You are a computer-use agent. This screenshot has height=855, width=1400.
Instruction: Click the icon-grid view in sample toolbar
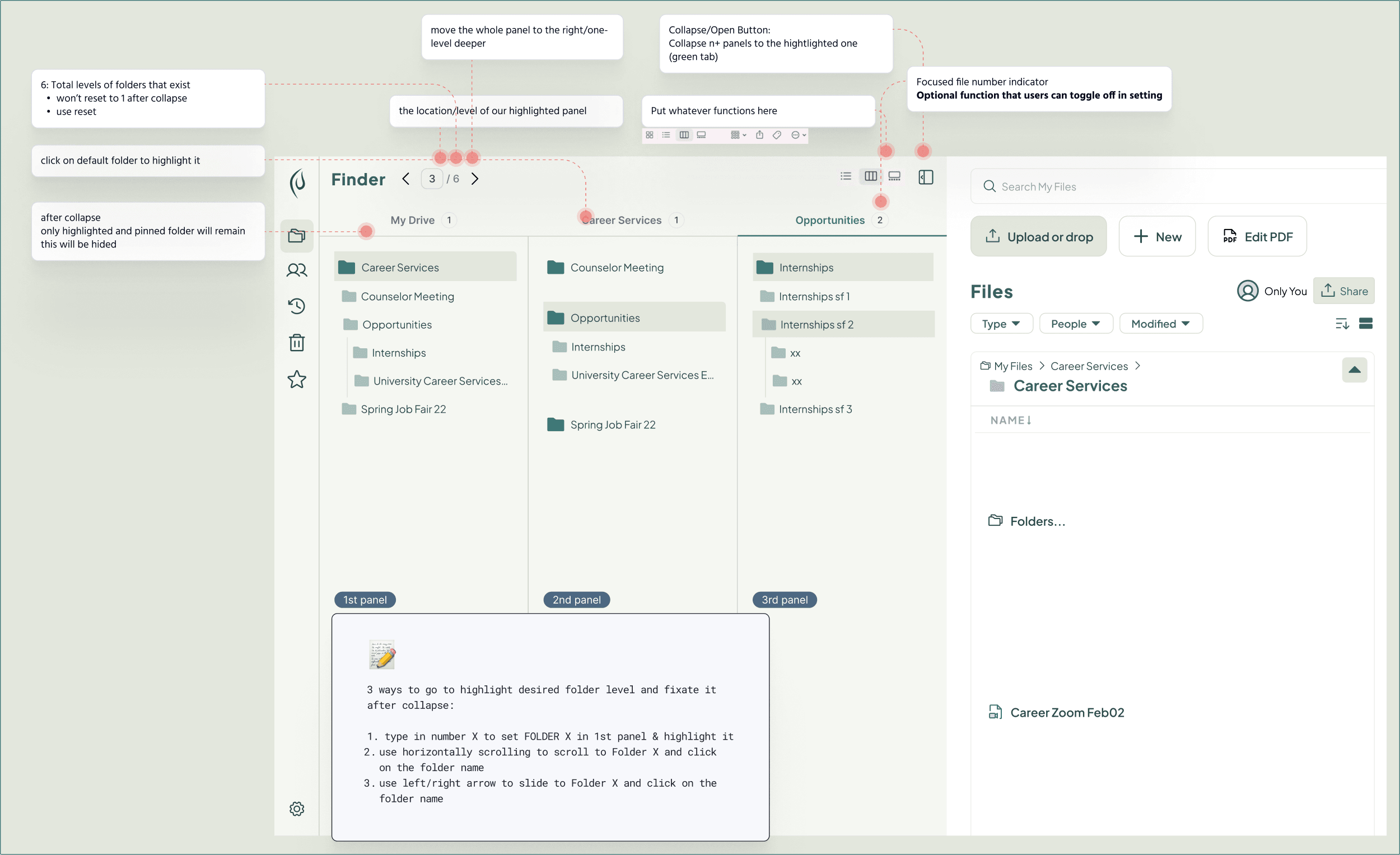click(x=650, y=134)
